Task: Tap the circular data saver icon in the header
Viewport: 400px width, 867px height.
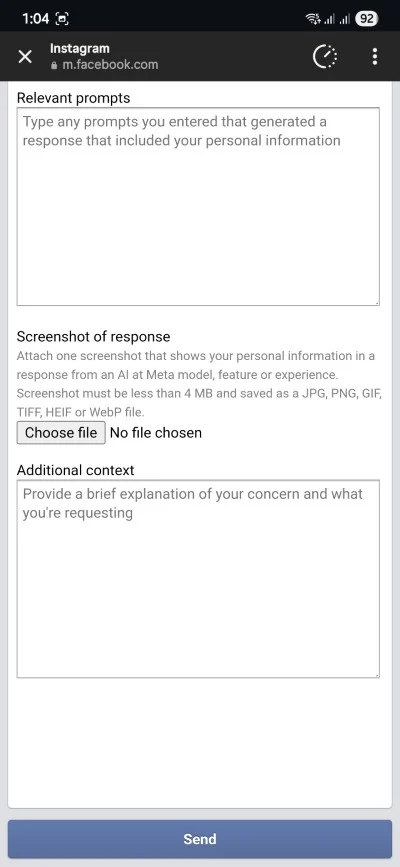Action: pyautogui.click(x=325, y=56)
